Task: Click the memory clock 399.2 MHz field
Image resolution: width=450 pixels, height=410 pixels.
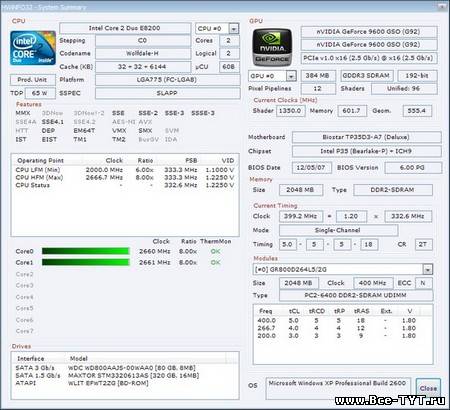Action: [x=301, y=216]
